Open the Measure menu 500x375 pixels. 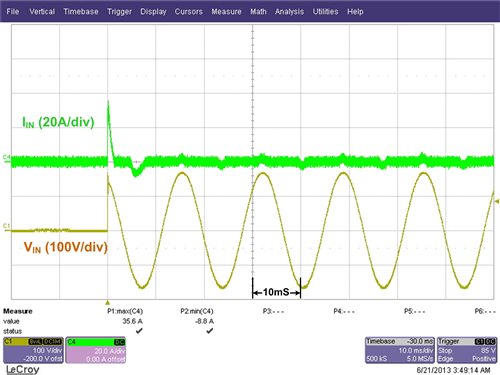point(226,11)
